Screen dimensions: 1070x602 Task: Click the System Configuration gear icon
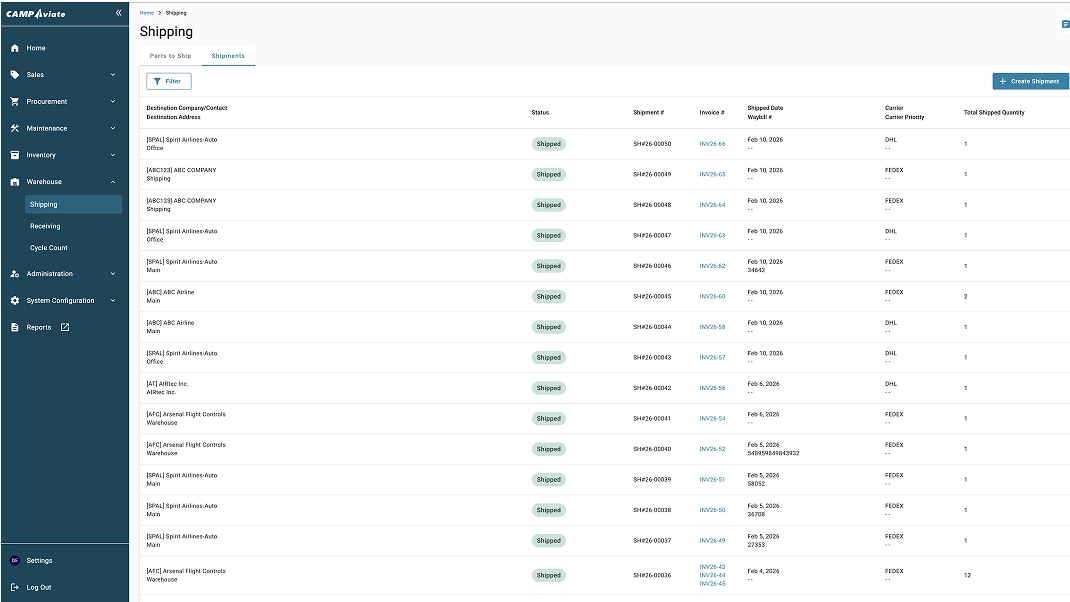15,301
